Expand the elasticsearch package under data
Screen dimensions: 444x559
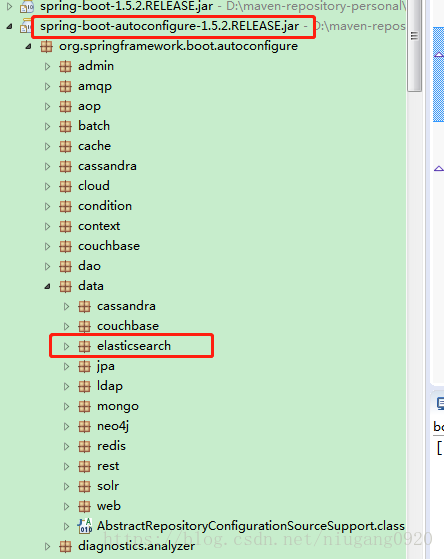tap(66, 346)
